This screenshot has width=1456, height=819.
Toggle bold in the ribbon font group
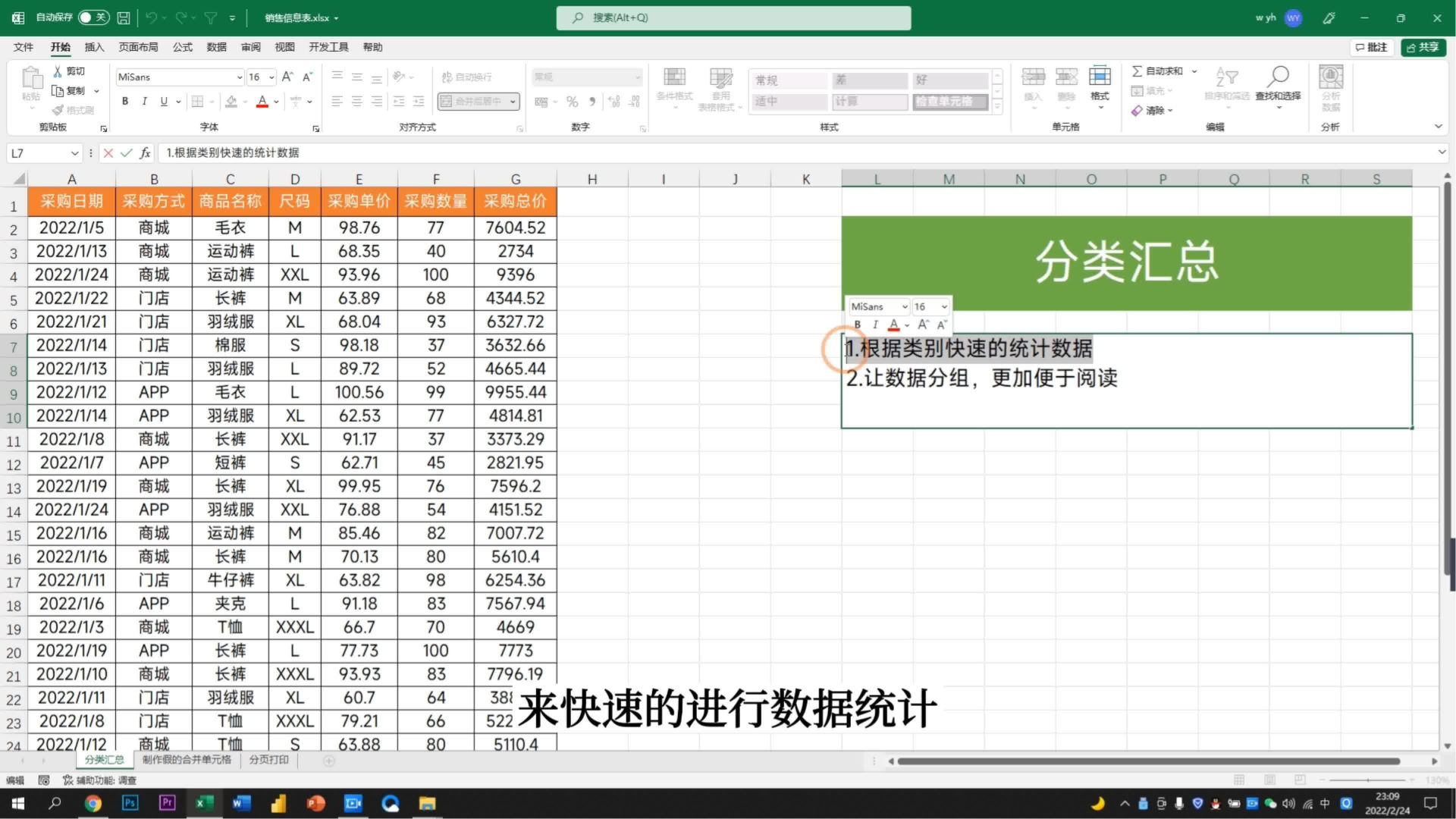coord(125,102)
